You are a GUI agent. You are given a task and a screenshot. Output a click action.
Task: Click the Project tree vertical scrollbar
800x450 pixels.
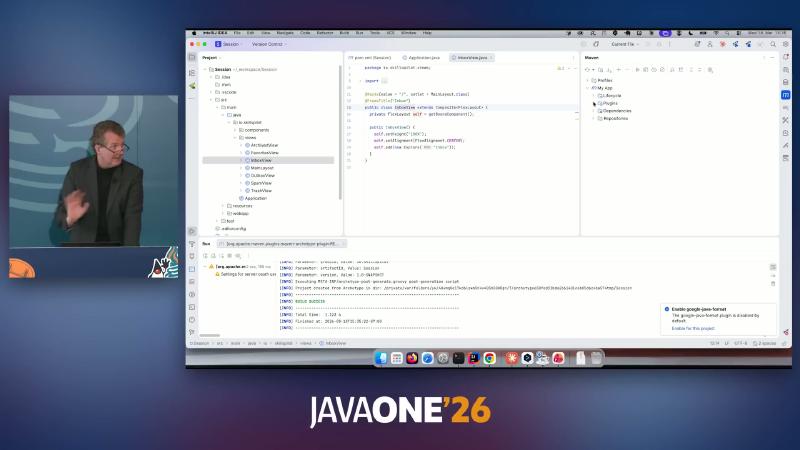tap(339, 133)
